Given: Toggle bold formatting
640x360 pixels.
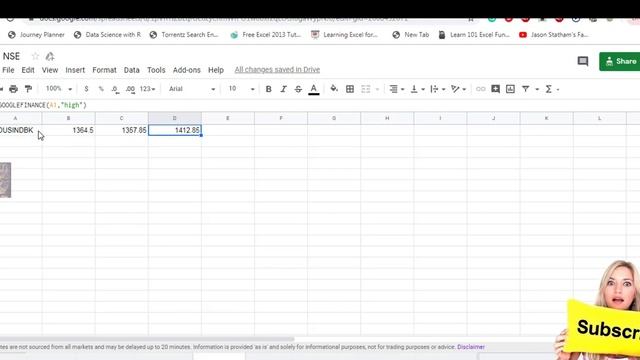Looking at the screenshot, I should pos(269,89).
